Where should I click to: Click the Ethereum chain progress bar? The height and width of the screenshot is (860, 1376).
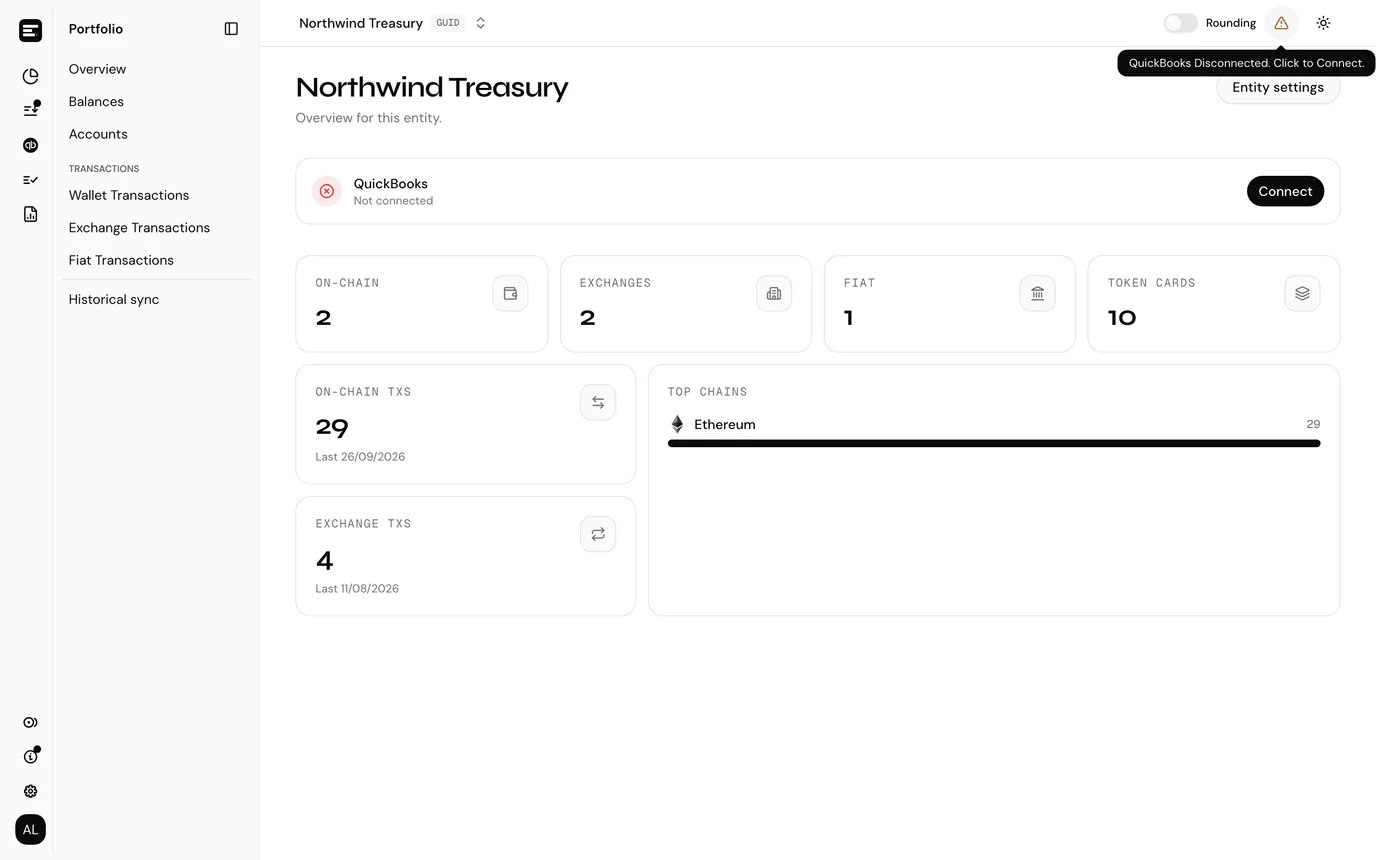[994, 443]
